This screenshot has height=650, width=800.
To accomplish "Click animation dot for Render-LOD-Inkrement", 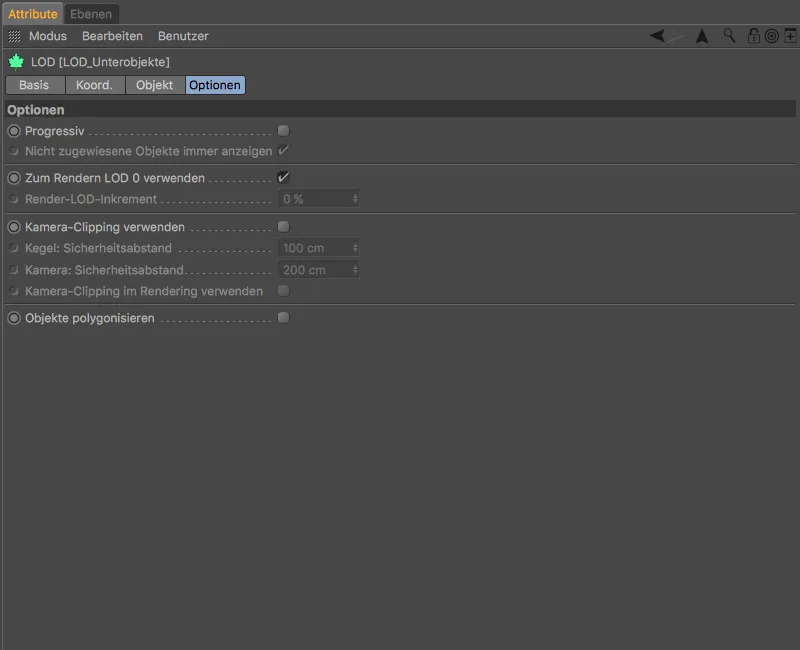I will [14, 199].
